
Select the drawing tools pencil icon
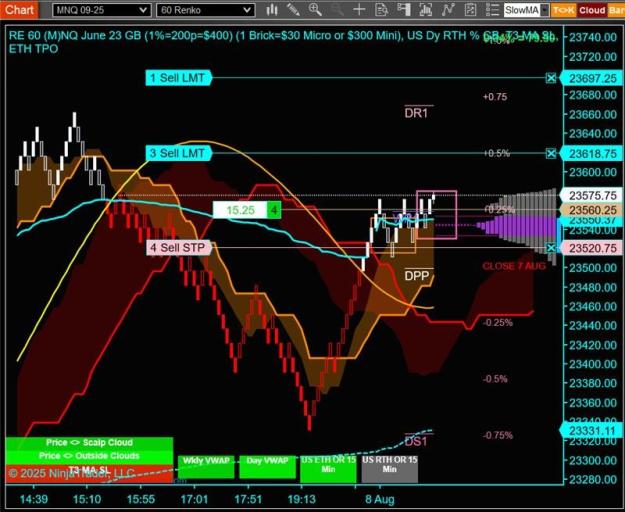[293, 10]
